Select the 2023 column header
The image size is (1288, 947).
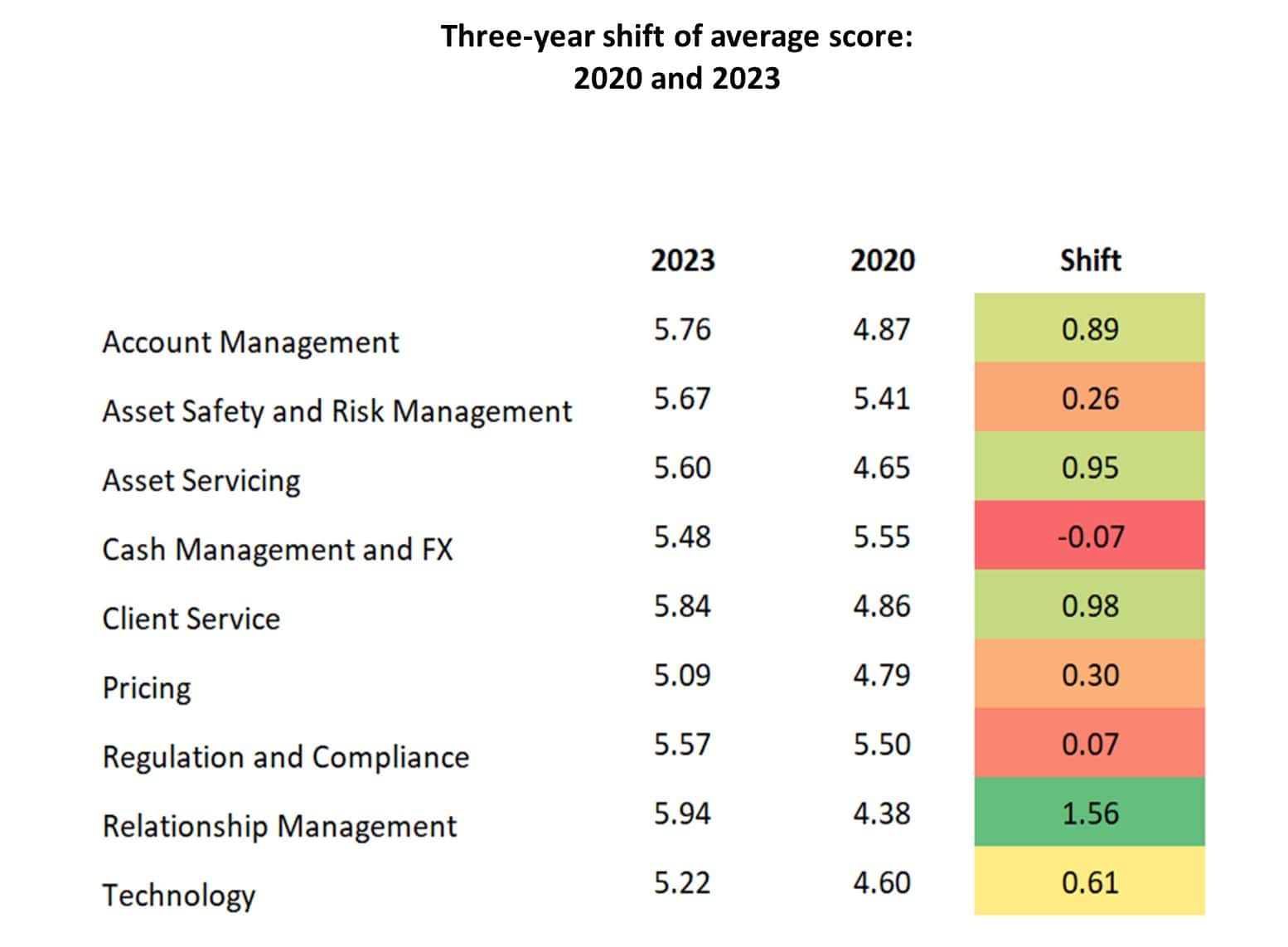682,260
